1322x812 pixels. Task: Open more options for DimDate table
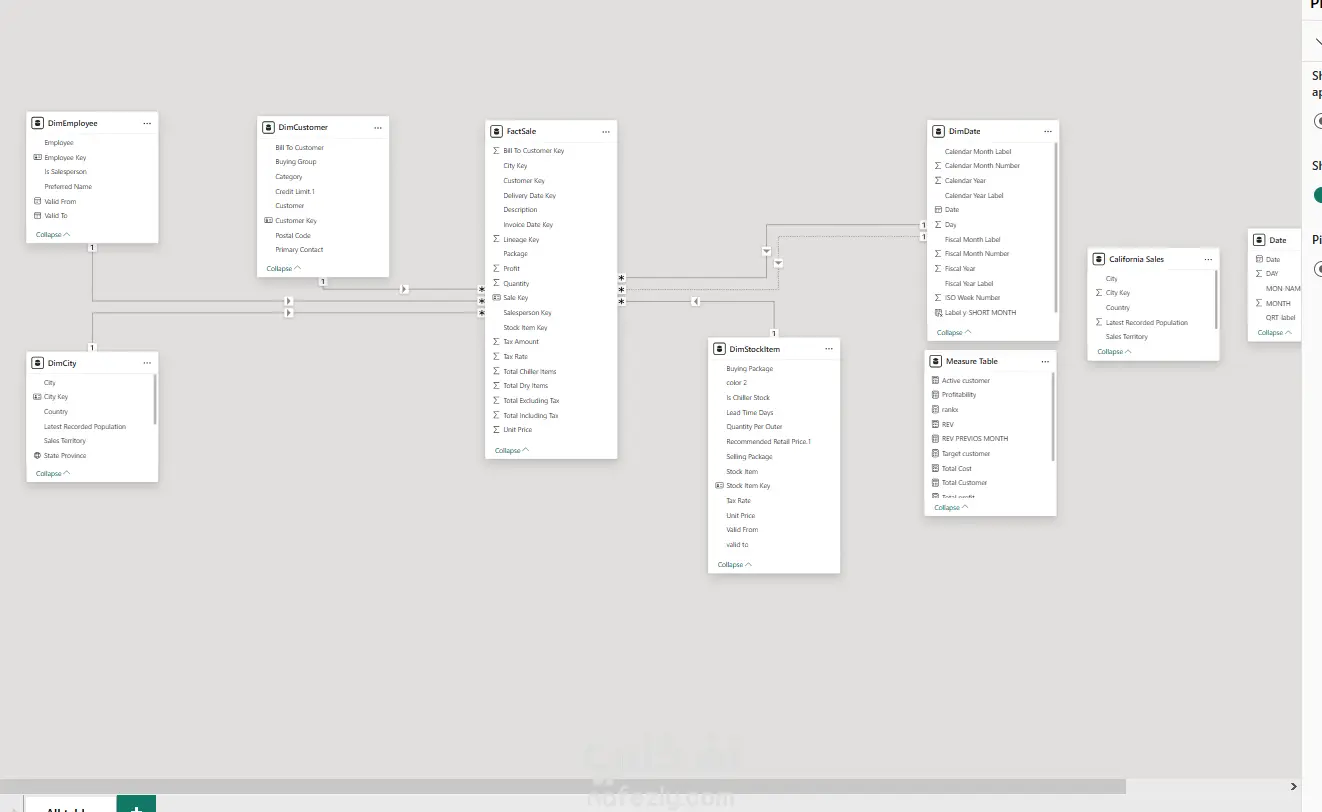1048,131
